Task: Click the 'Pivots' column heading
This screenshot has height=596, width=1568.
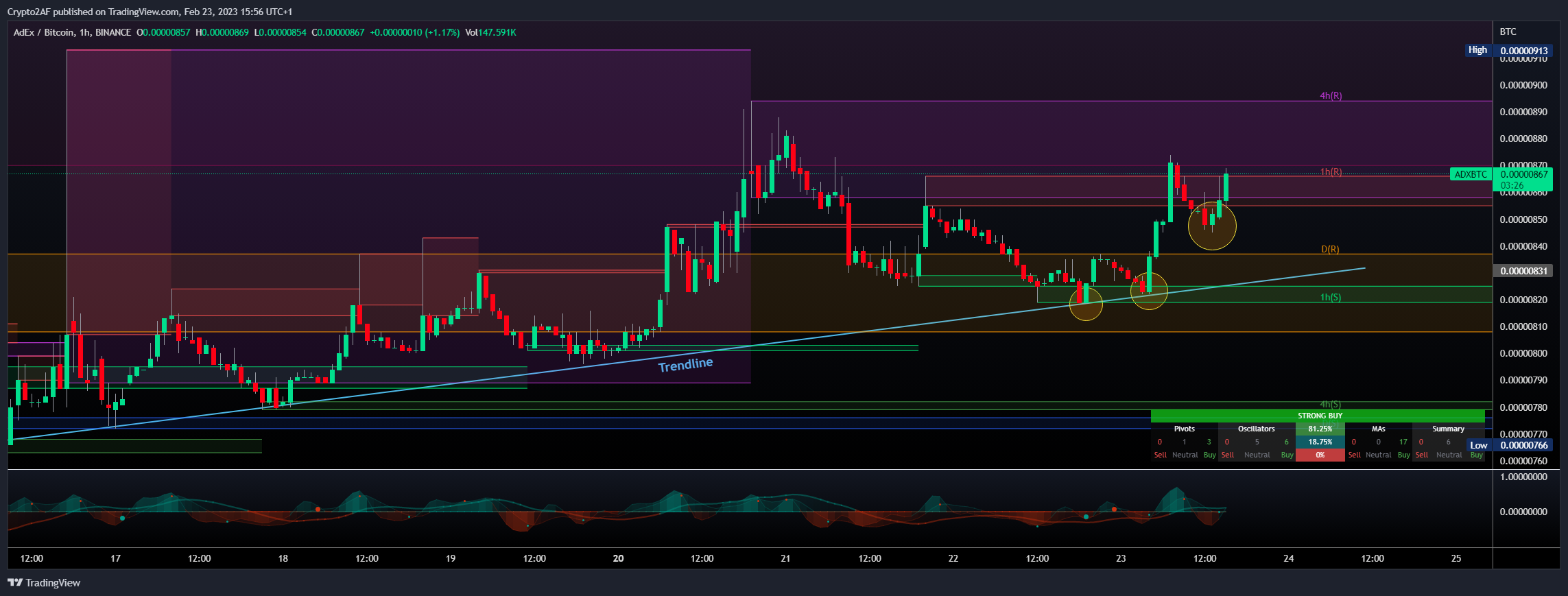Action: [1185, 429]
